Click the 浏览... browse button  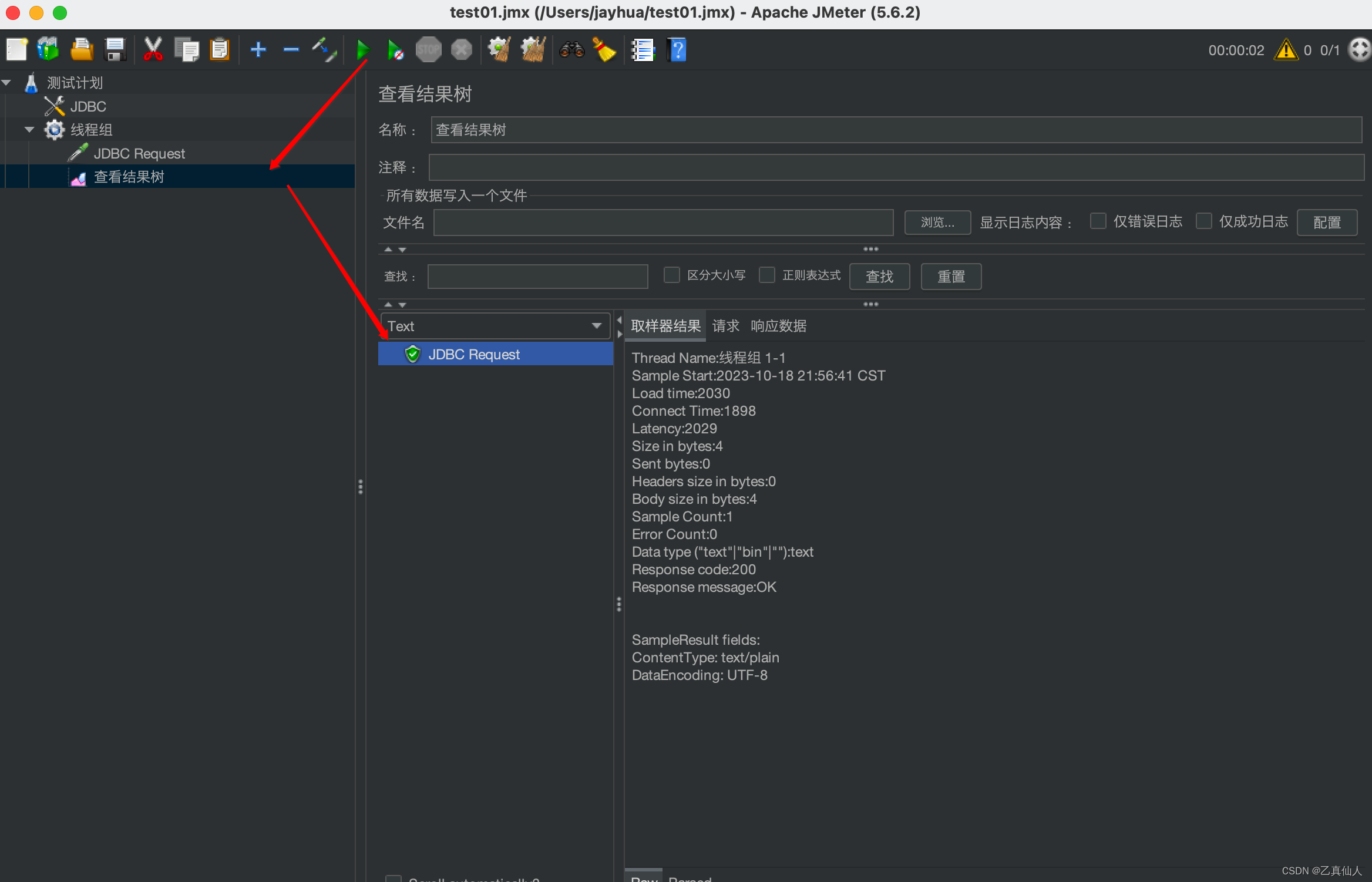pyautogui.click(x=937, y=223)
